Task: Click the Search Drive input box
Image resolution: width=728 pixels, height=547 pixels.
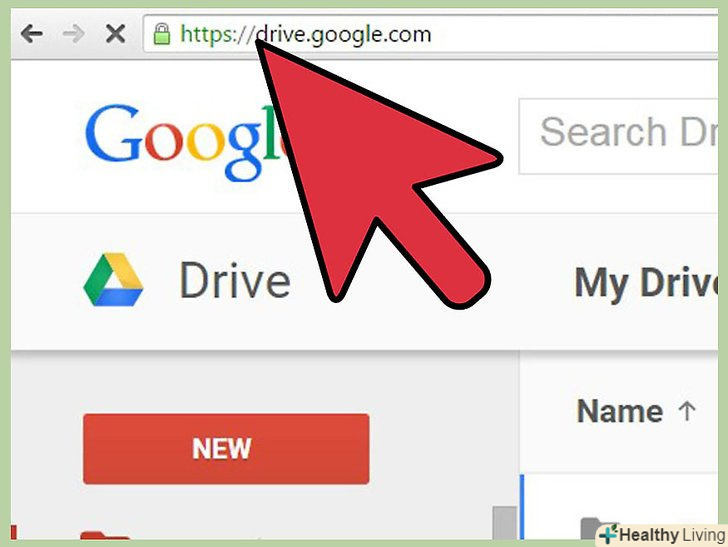Action: tap(618, 136)
